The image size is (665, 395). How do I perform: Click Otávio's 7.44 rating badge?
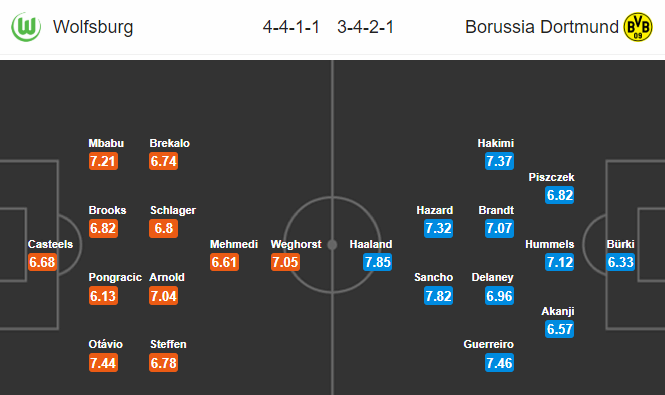click(x=103, y=363)
